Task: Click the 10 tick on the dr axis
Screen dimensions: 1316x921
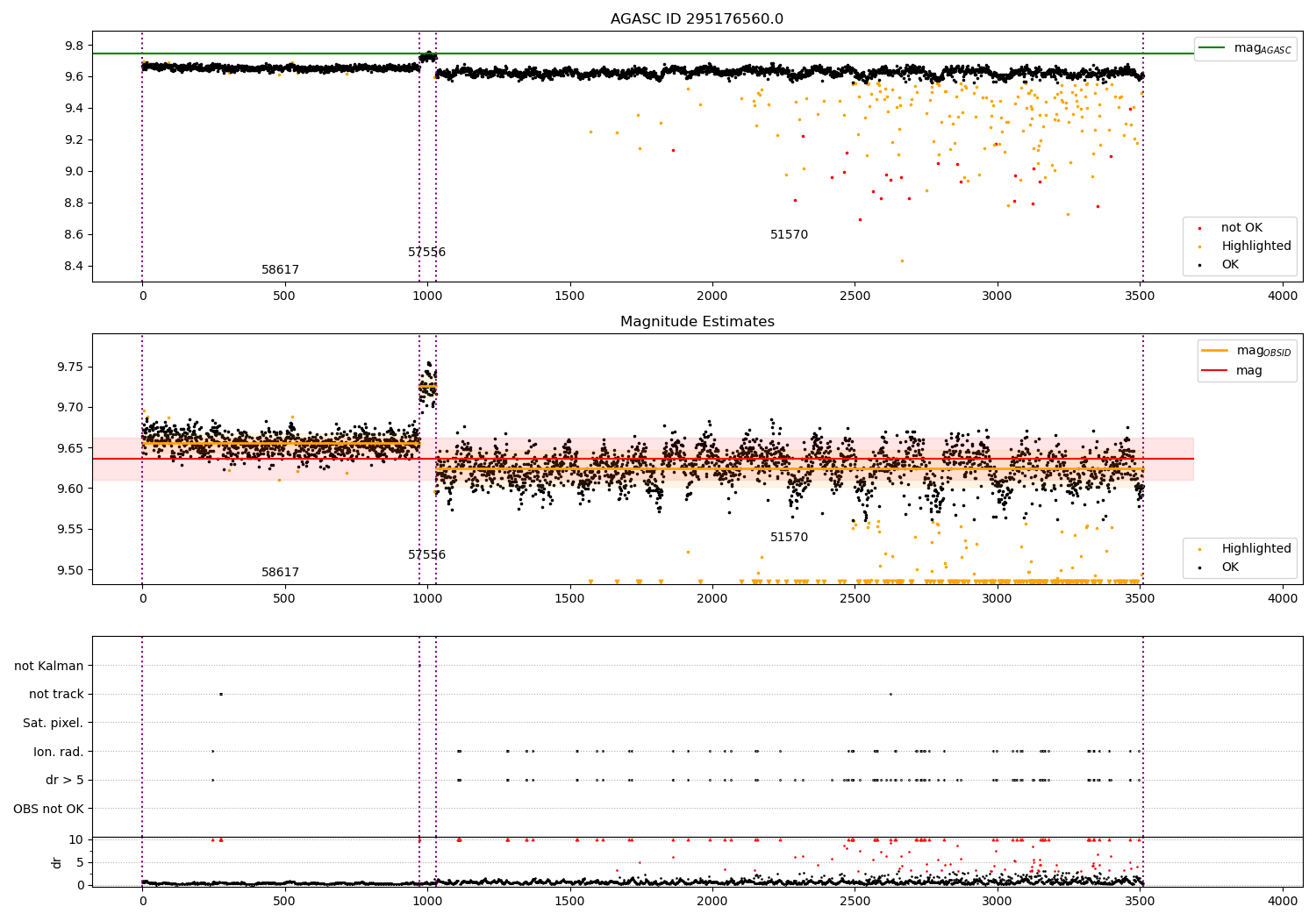Action: click(x=75, y=840)
